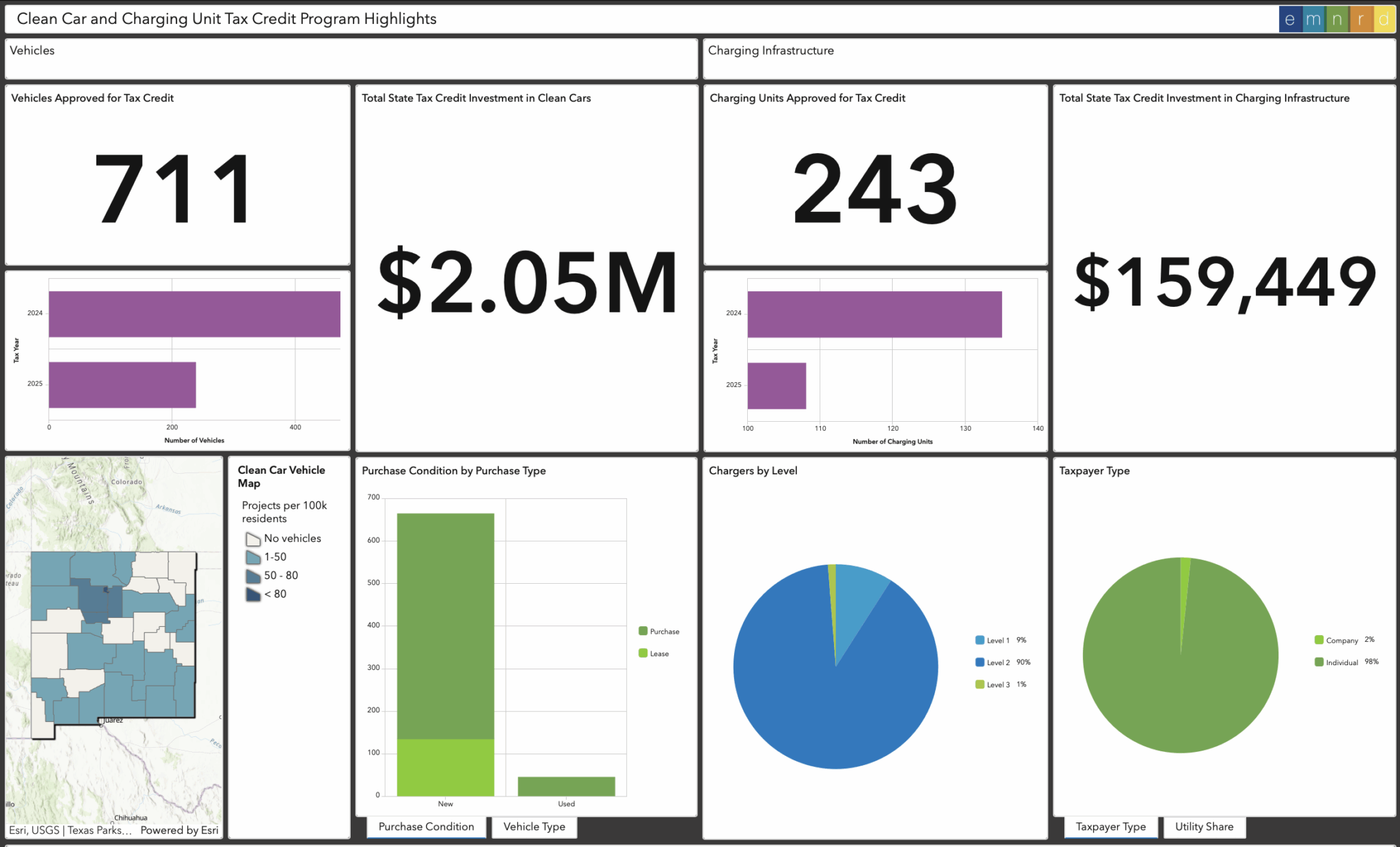
Task: Select the Purchase Condition tab
Action: pos(426,826)
